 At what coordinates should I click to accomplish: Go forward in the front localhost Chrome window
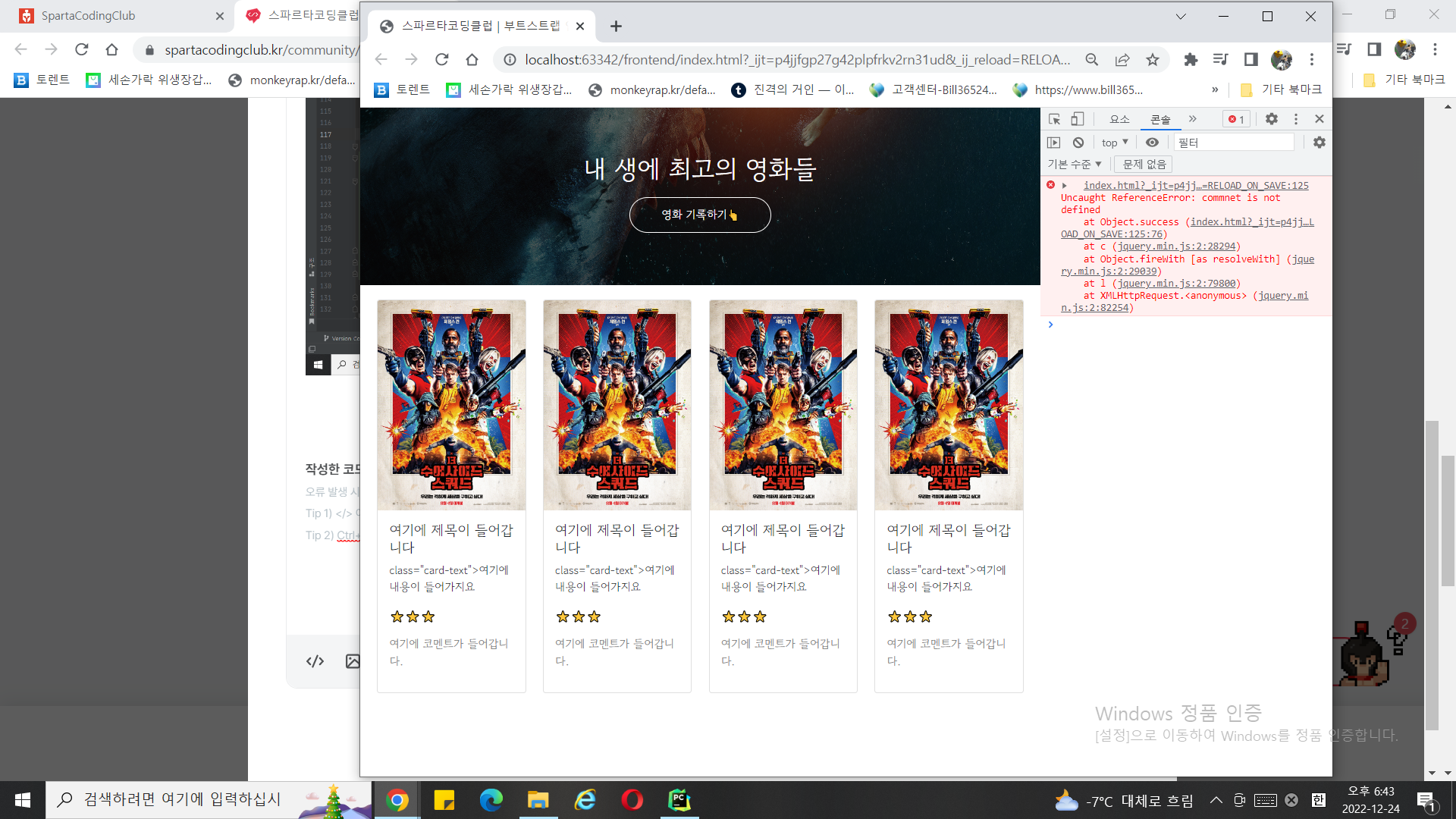tap(411, 60)
